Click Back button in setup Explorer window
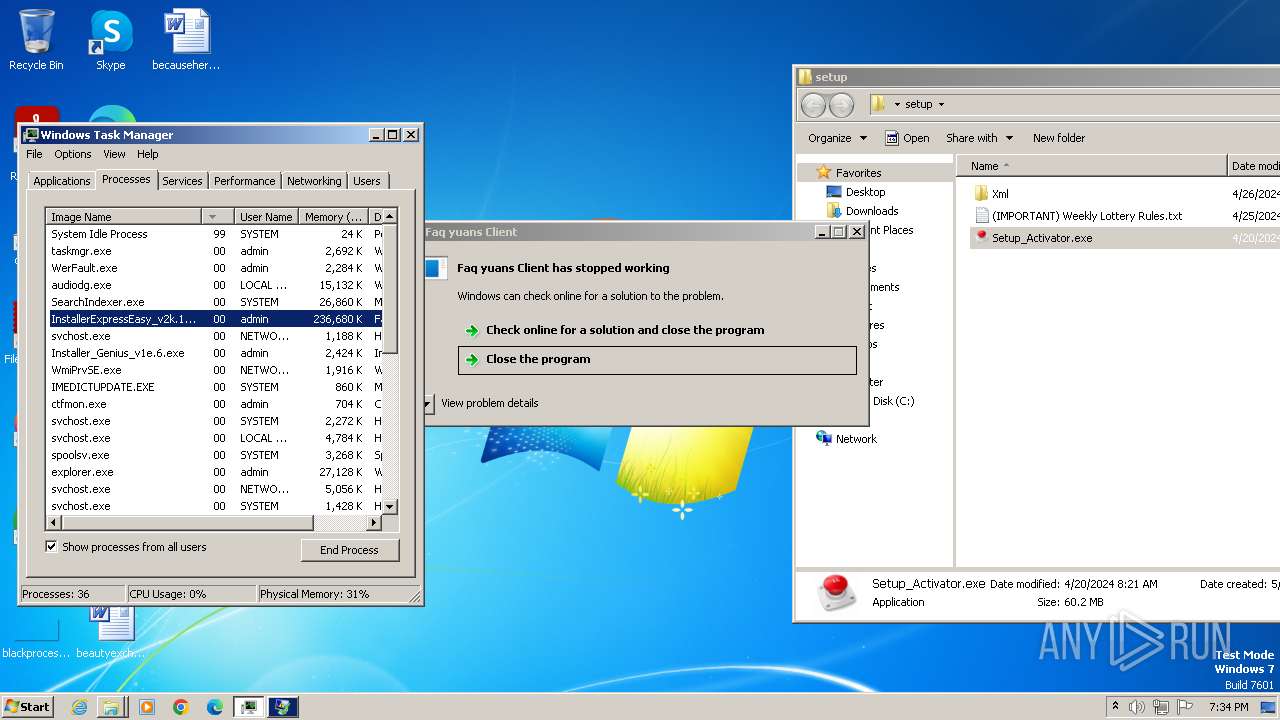The image size is (1280, 720). (814, 104)
